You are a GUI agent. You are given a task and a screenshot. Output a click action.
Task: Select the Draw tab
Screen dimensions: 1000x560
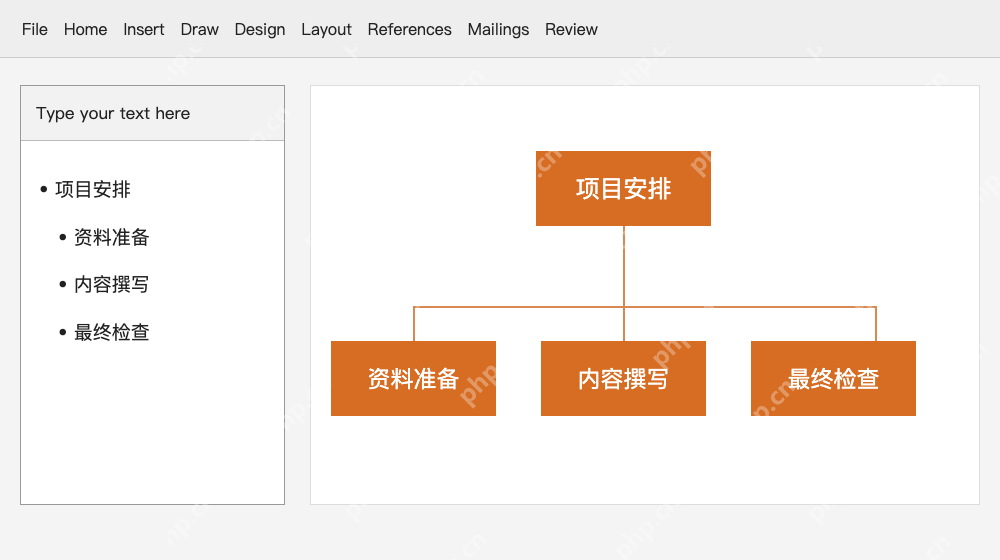pyautogui.click(x=200, y=29)
